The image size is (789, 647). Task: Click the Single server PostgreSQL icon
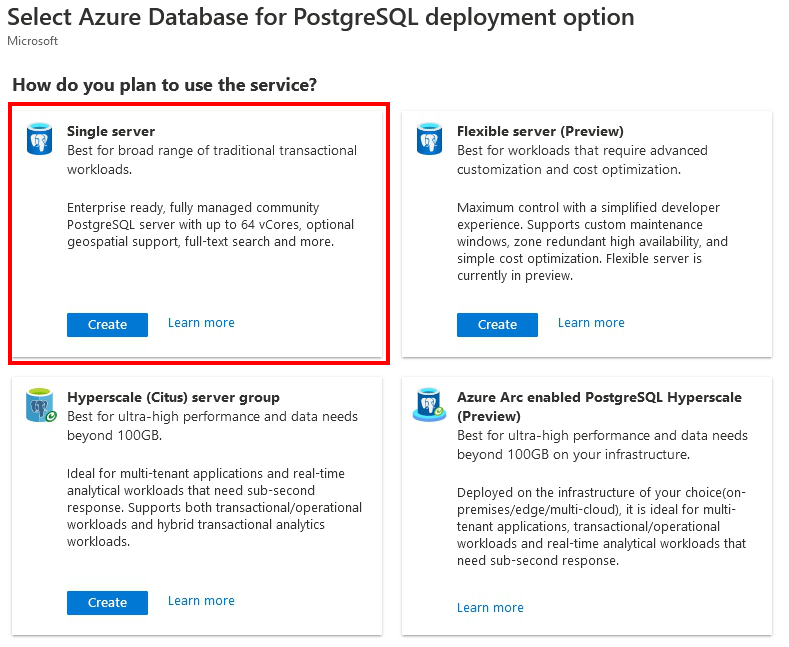[x=39, y=140]
